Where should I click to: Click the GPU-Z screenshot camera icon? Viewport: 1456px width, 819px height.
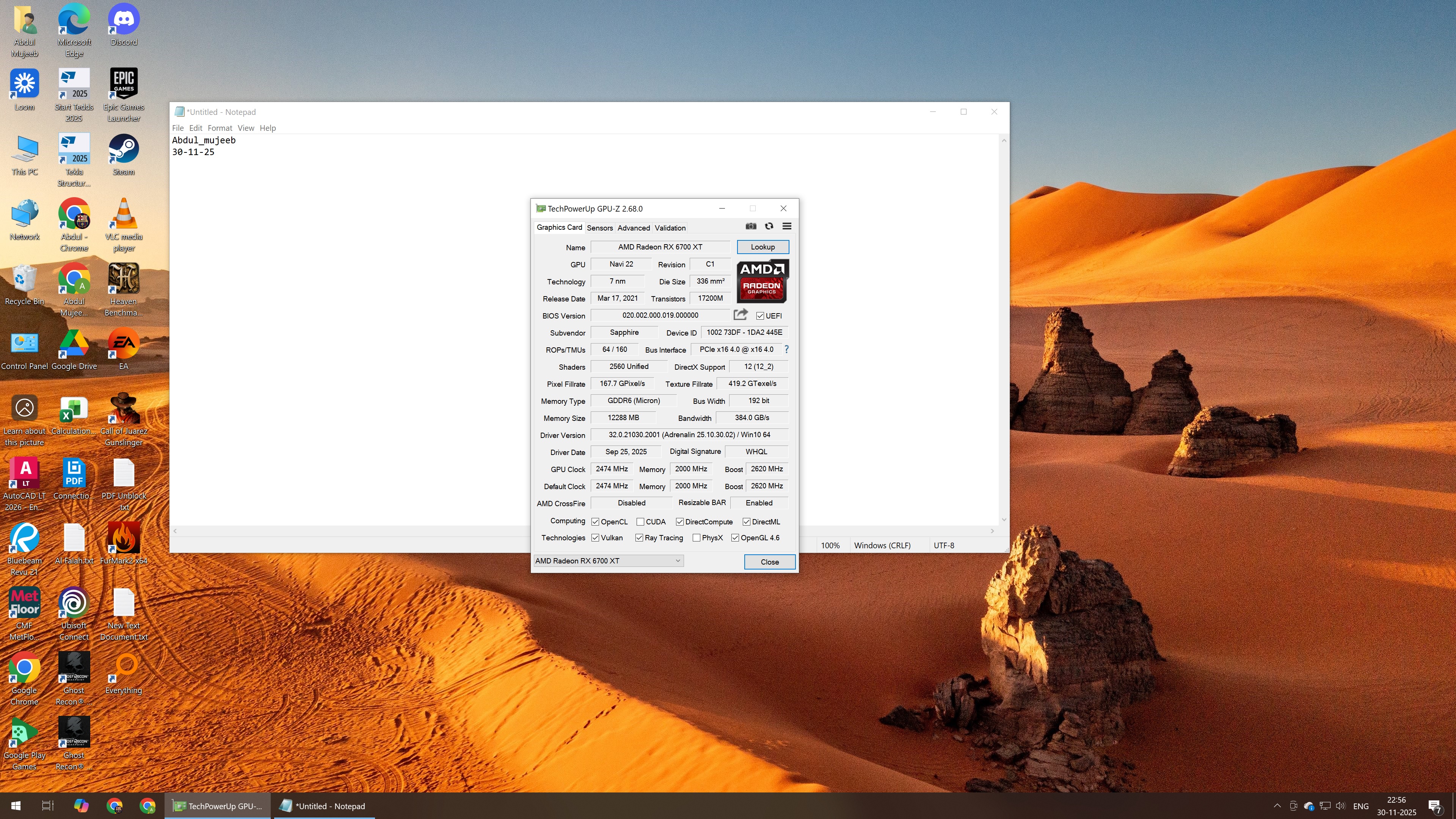click(751, 226)
